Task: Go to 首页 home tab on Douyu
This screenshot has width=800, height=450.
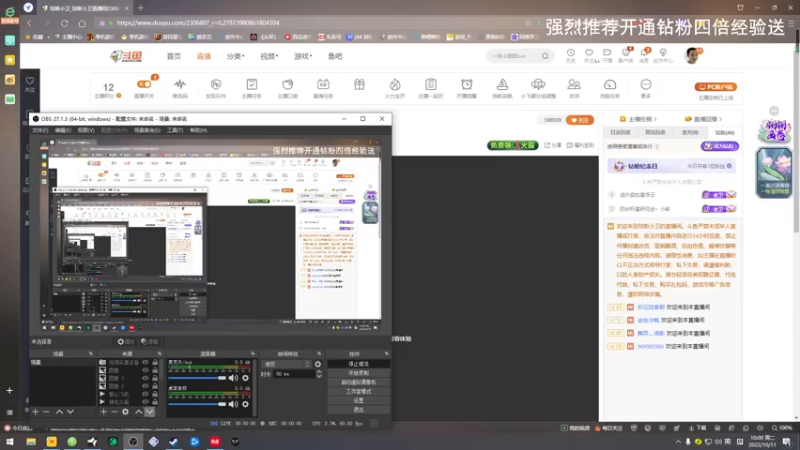Action: 173,56
